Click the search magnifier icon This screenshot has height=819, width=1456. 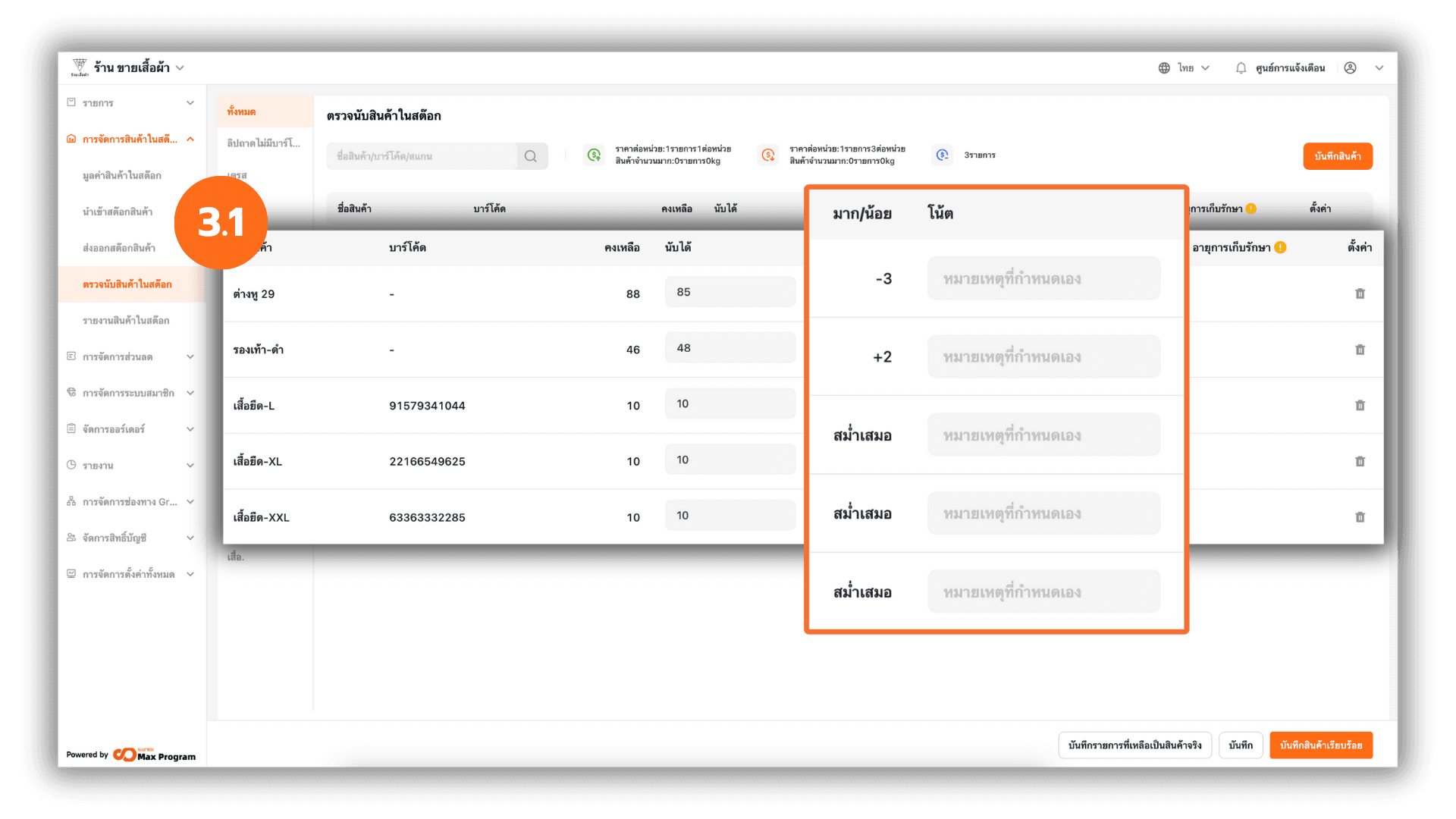(531, 156)
